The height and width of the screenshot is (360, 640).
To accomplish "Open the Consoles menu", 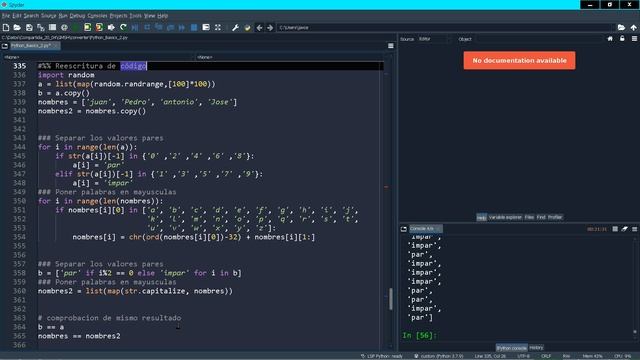I will (97, 16).
